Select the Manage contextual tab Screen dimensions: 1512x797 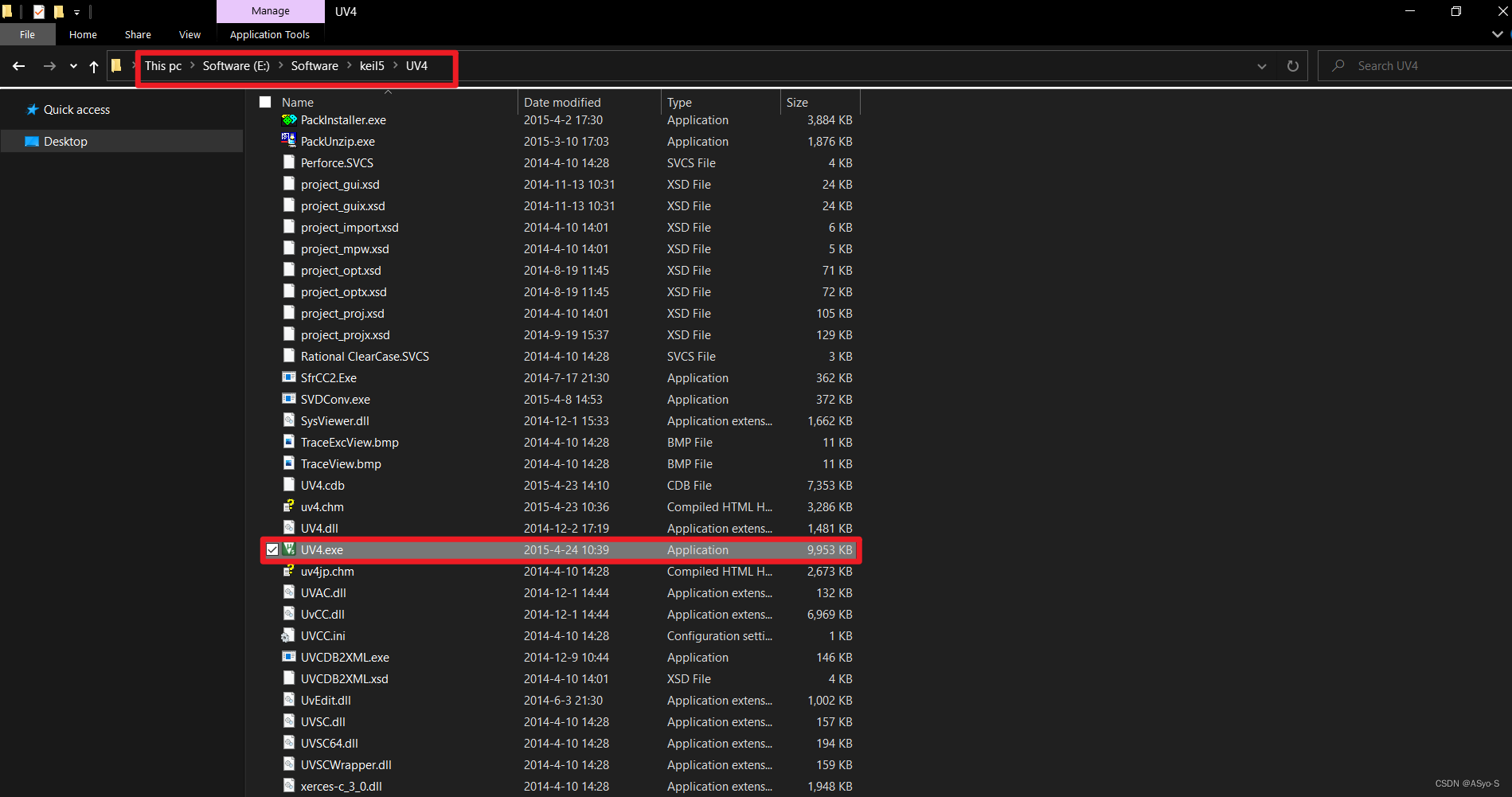271,11
